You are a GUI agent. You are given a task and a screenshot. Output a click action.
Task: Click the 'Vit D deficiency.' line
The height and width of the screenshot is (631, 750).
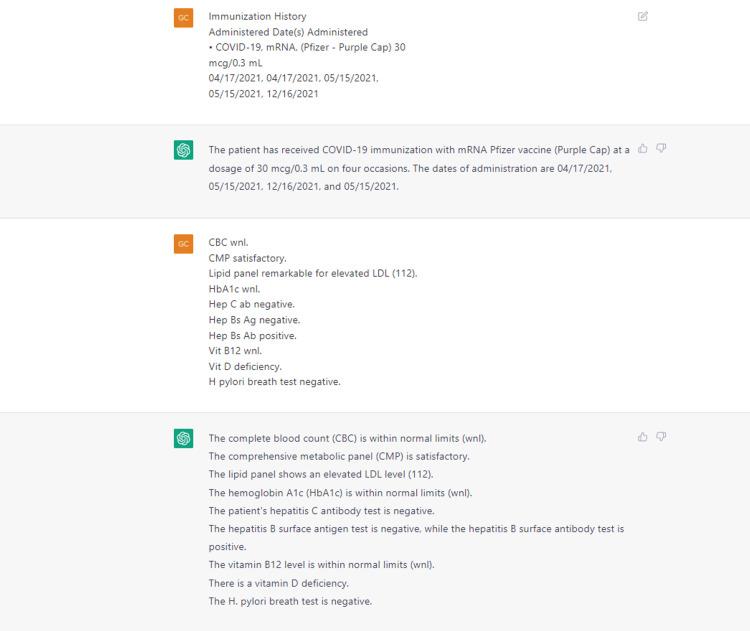(244, 366)
